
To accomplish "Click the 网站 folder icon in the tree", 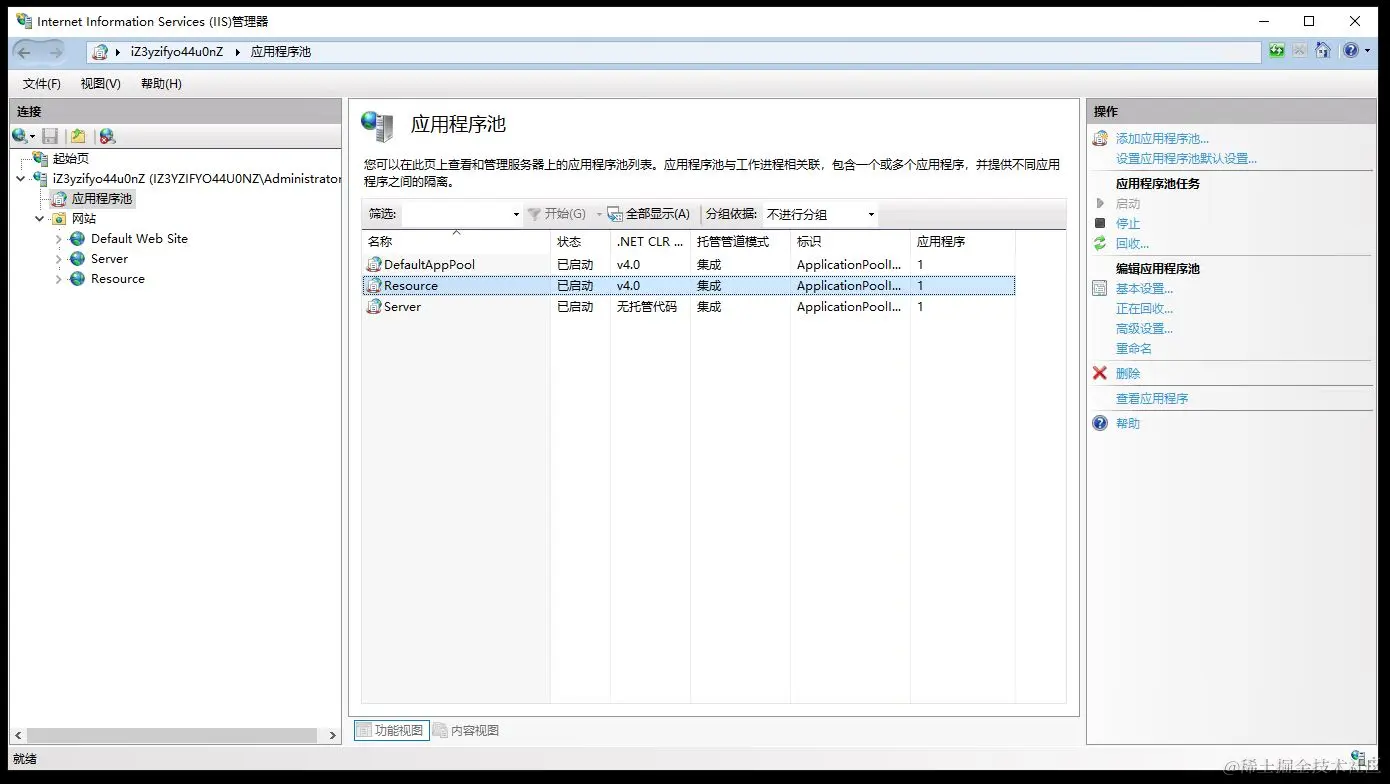I will (59, 219).
